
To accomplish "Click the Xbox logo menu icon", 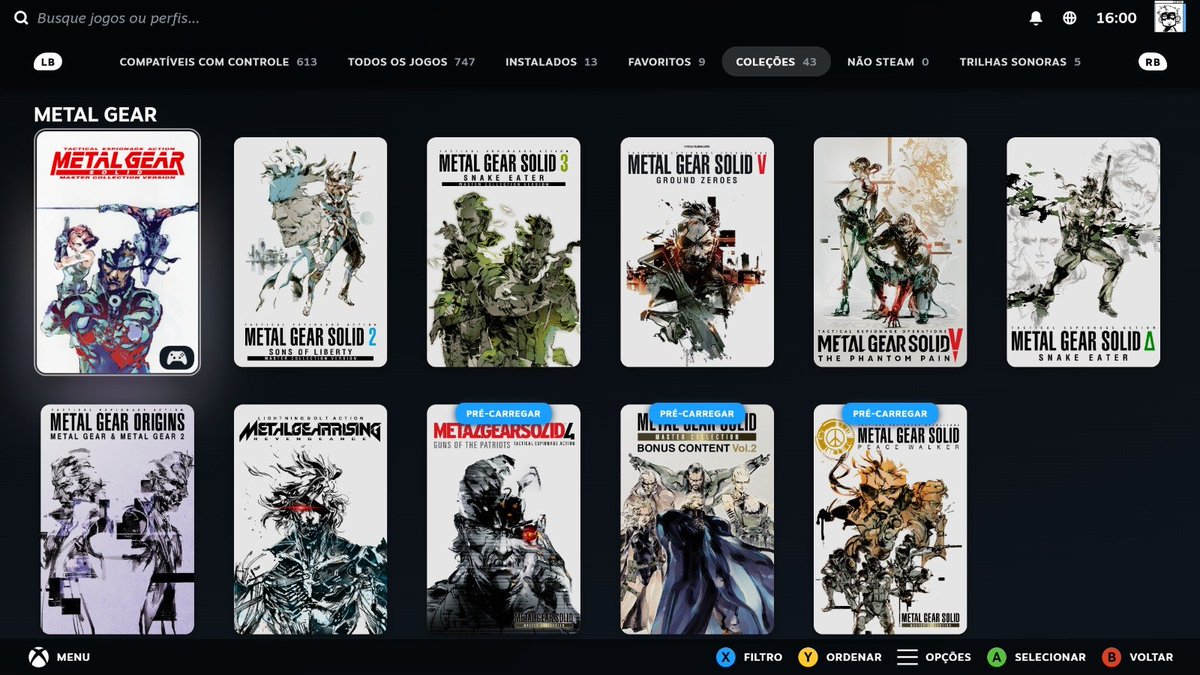I will click(x=38, y=657).
